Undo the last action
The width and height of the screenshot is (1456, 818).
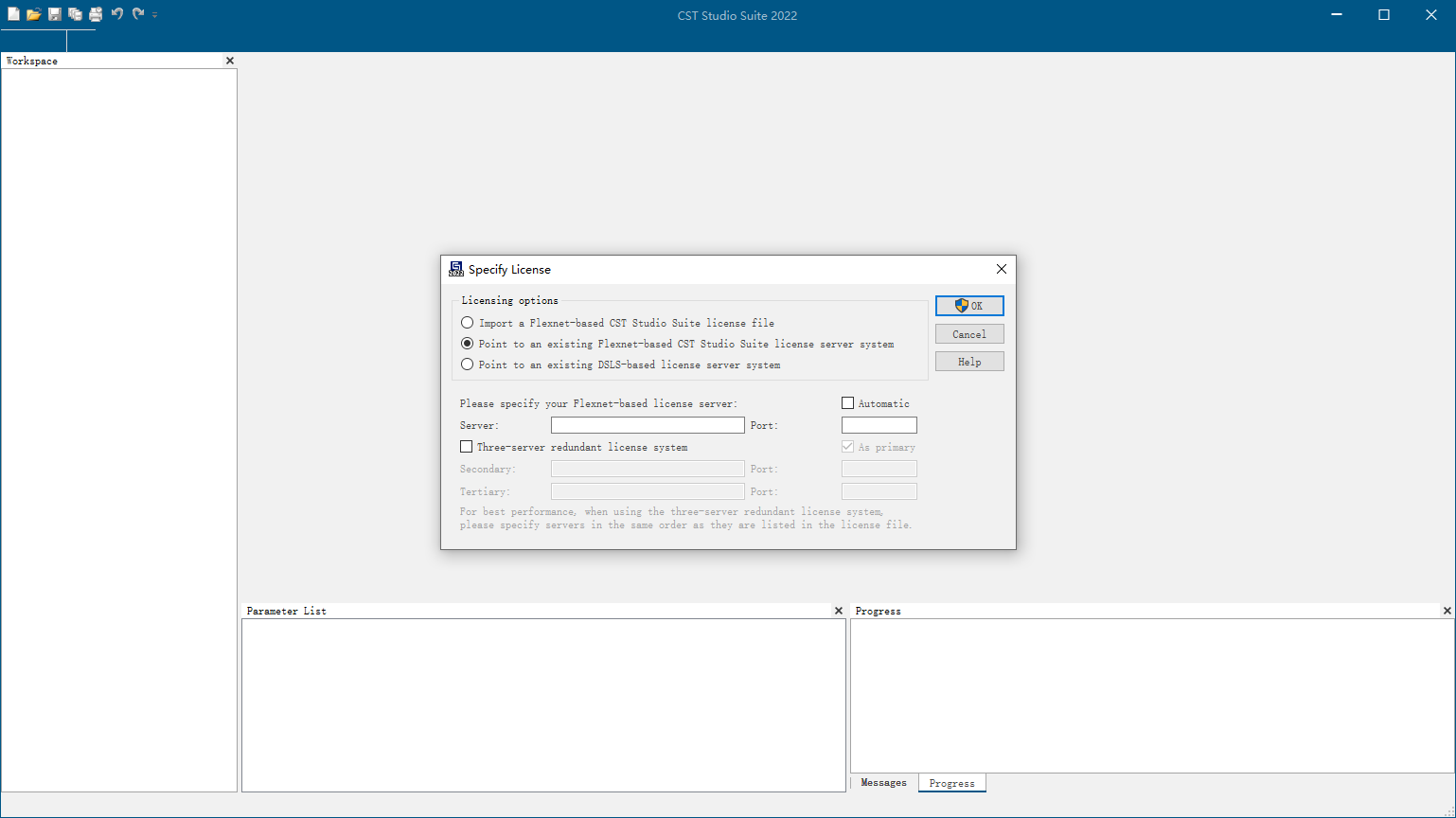coord(117,14)
